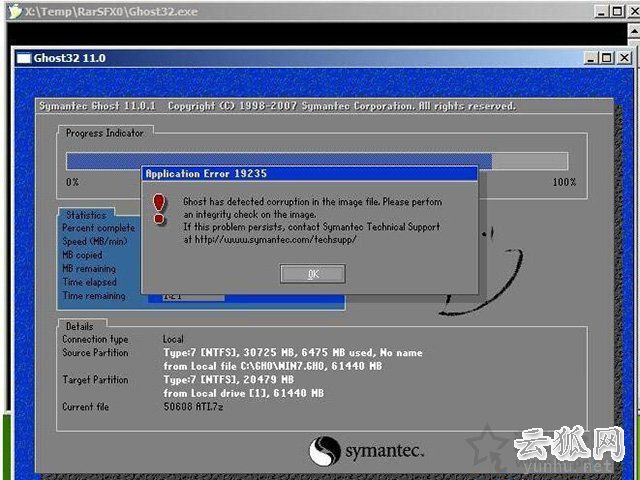
Task: Click the 'Connection type' label
Action: [x=95, y=339]
